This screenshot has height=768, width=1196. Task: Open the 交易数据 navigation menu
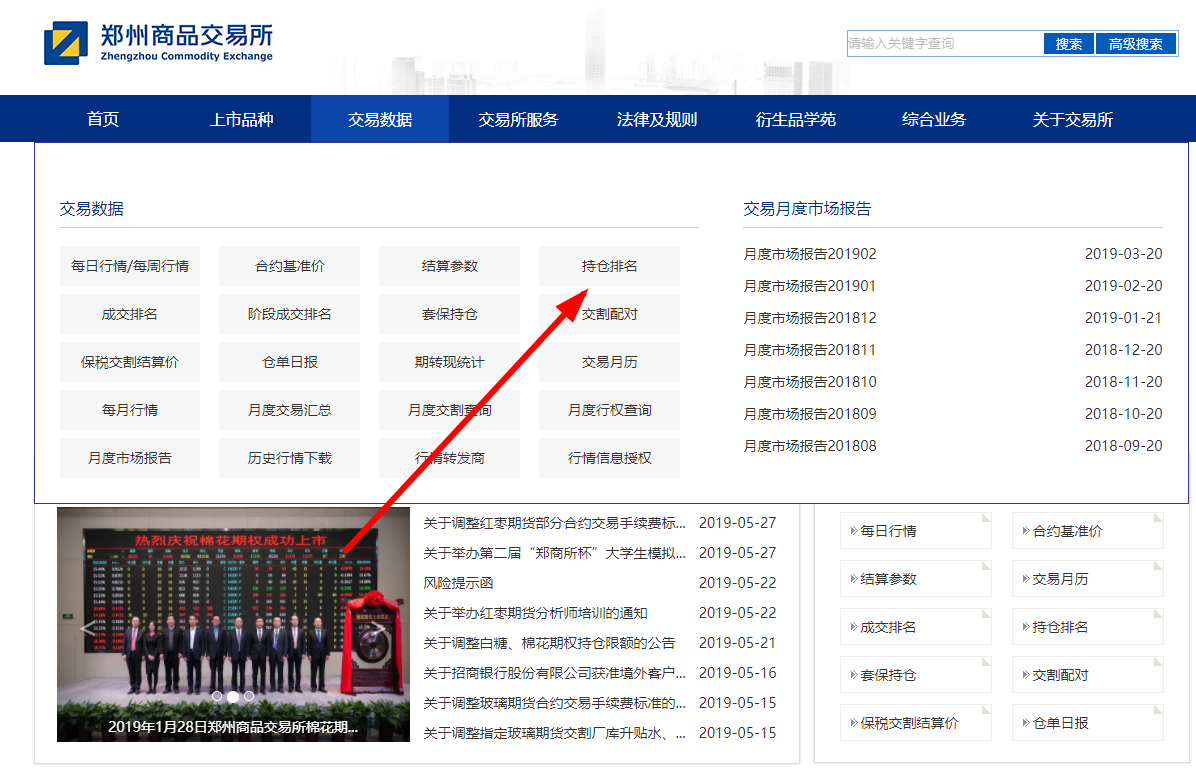(x=380, y=119)
